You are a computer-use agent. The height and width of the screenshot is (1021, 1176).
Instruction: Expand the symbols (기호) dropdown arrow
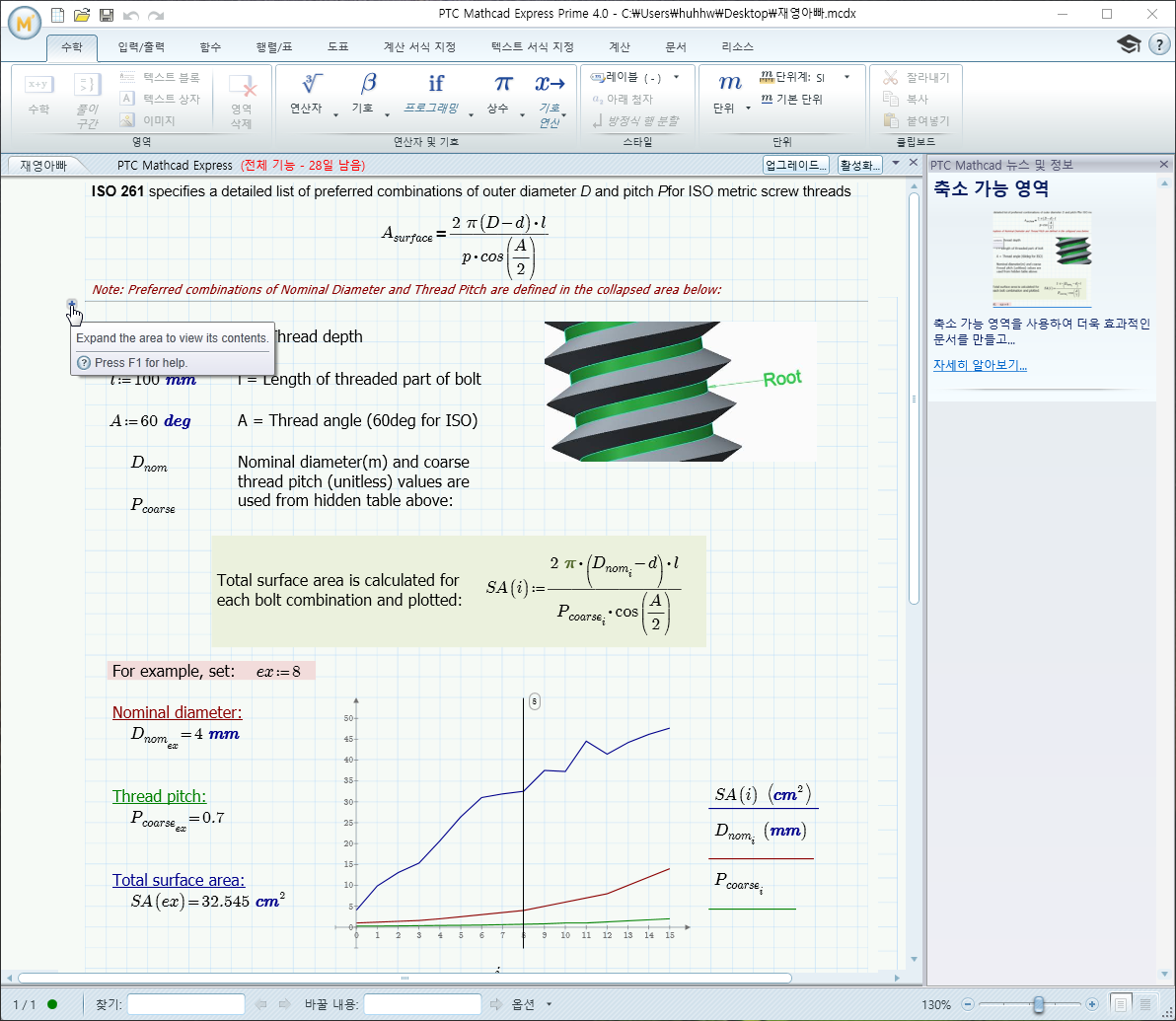(x=388, y=114)
